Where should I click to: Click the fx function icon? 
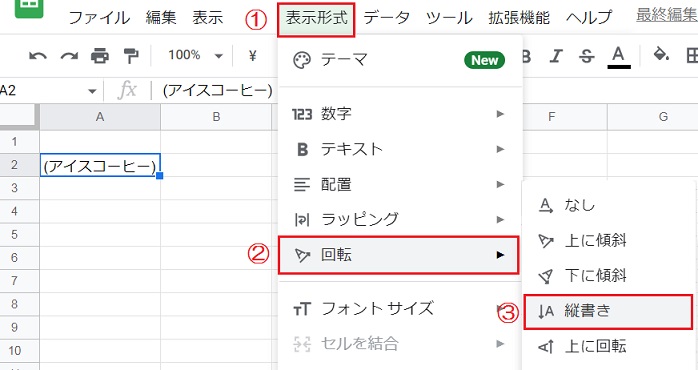tap(127, 91)
